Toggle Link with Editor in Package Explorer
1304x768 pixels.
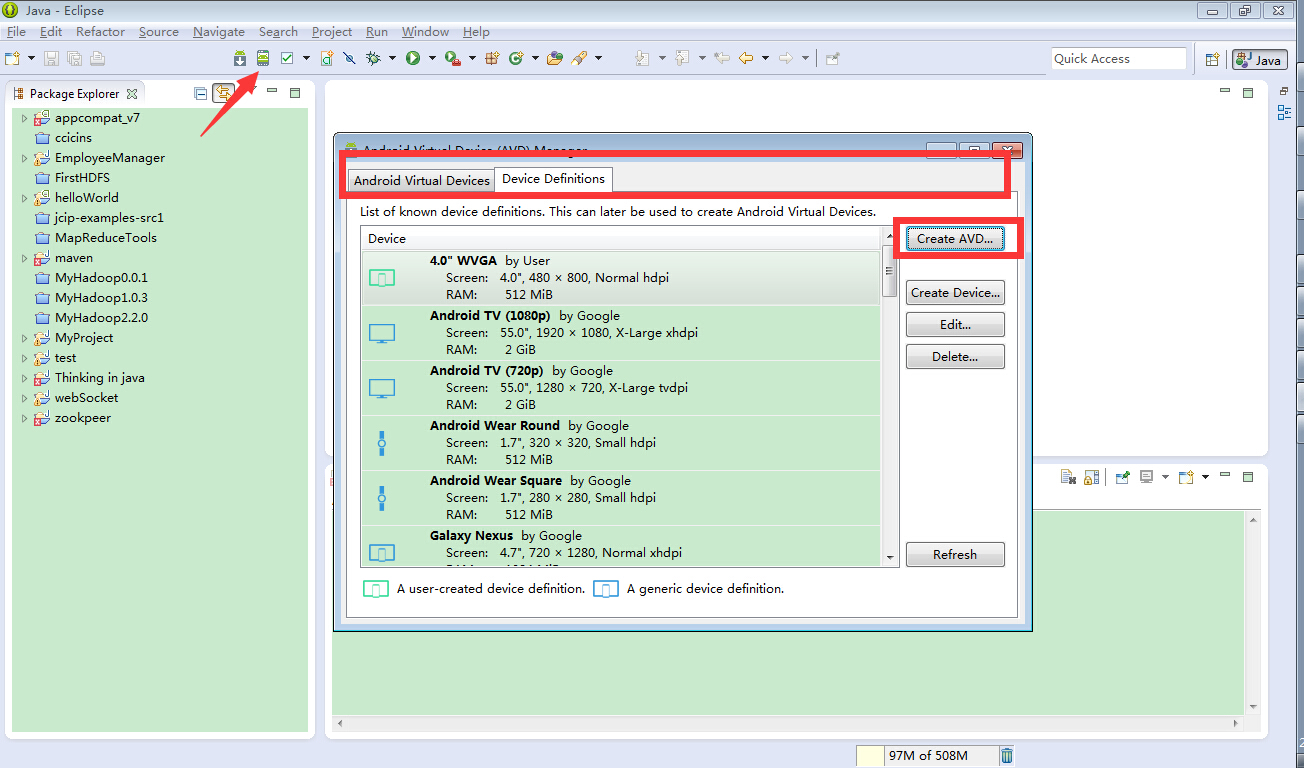(223, 93)
